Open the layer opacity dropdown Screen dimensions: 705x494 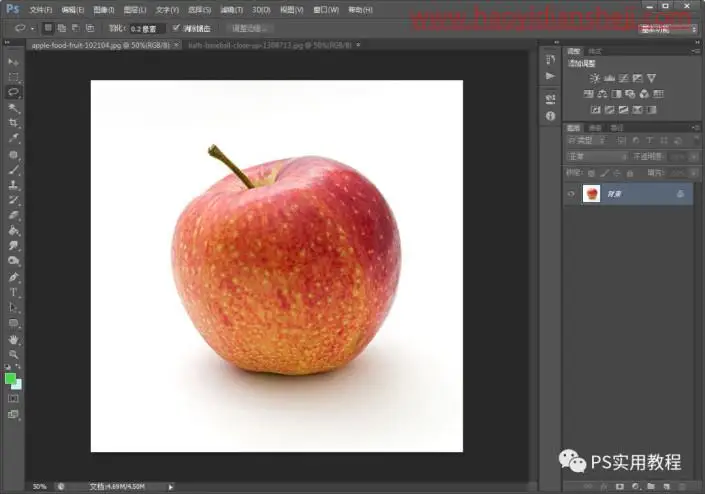click(x=694, y=156)
